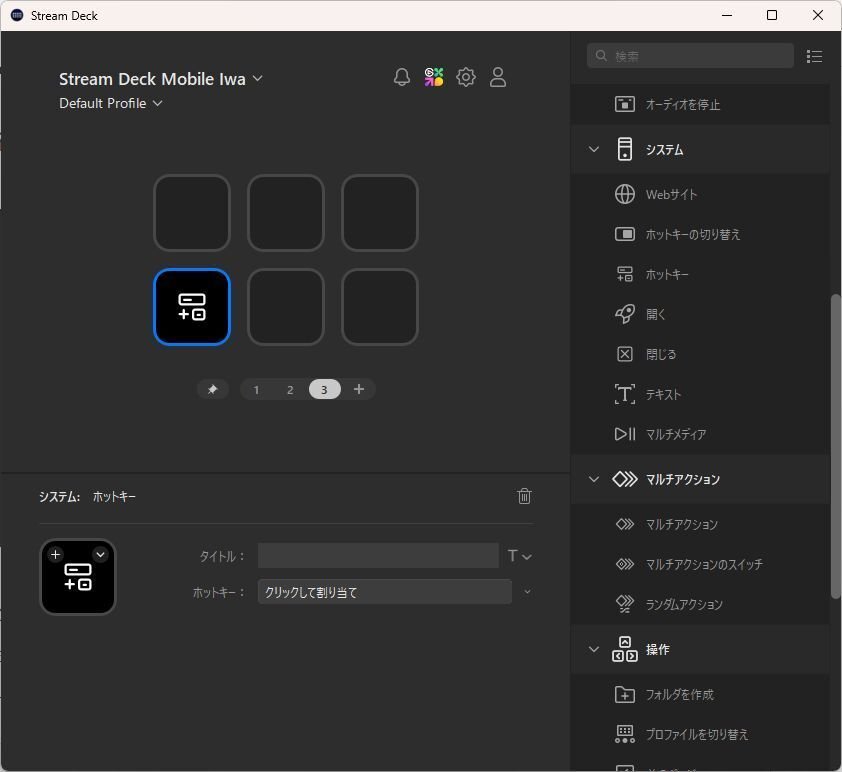Select the top-right empty key
The width and height of the screenshot is (842, 772).
[380, 213]
